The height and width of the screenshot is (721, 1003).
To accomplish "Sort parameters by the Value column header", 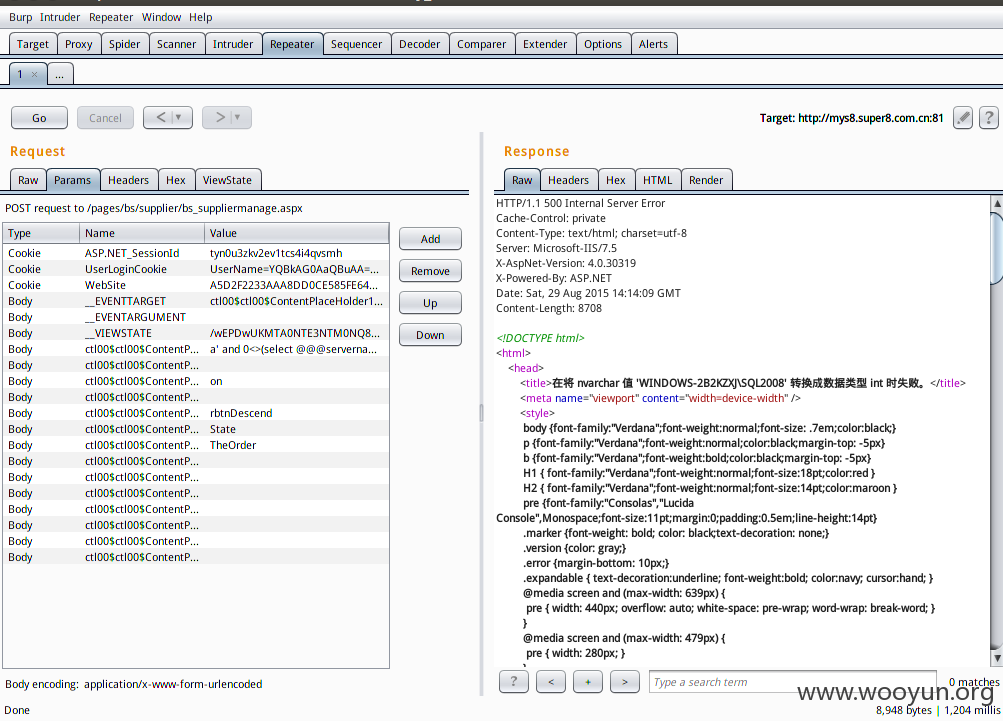I will (297, 234).
